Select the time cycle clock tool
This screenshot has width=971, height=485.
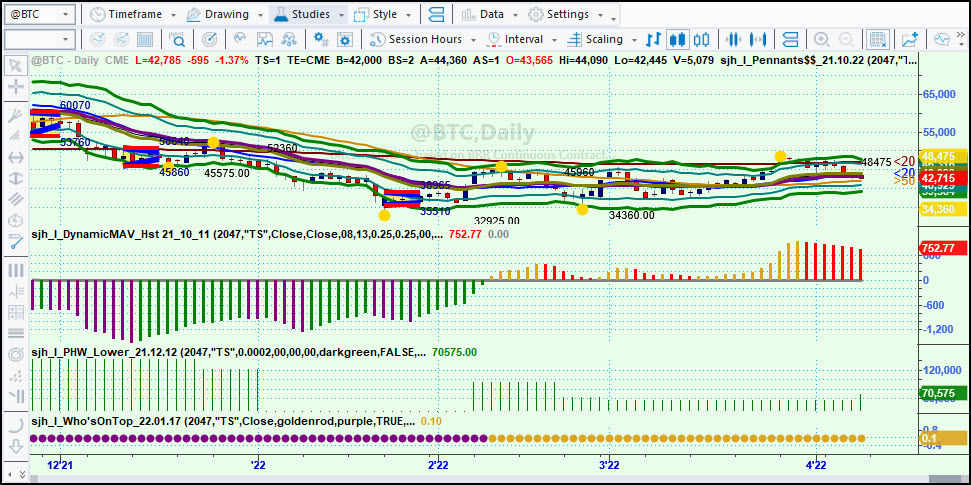[17, 221]
